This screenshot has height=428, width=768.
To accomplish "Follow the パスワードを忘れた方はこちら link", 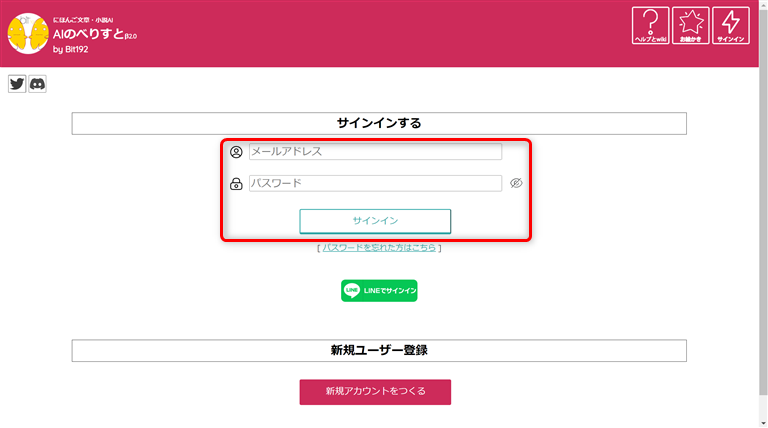I will pos(379,246).
